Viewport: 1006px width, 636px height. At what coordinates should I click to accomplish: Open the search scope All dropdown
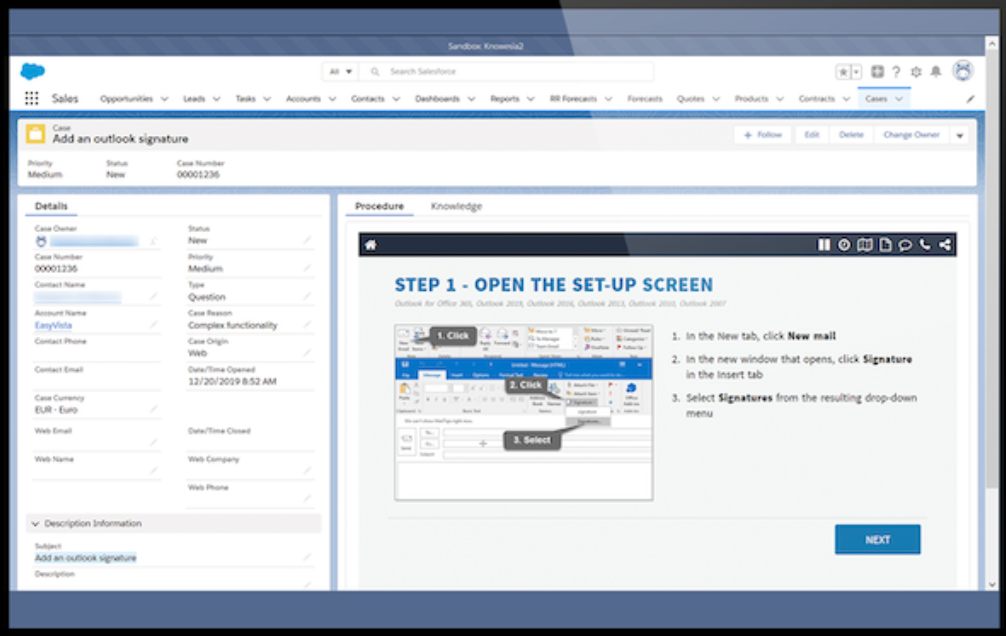[340, 71]
